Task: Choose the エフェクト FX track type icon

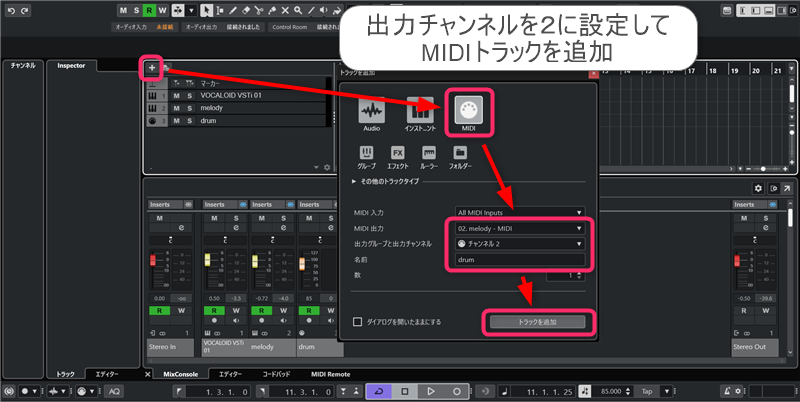Action: tap(397, 153)
